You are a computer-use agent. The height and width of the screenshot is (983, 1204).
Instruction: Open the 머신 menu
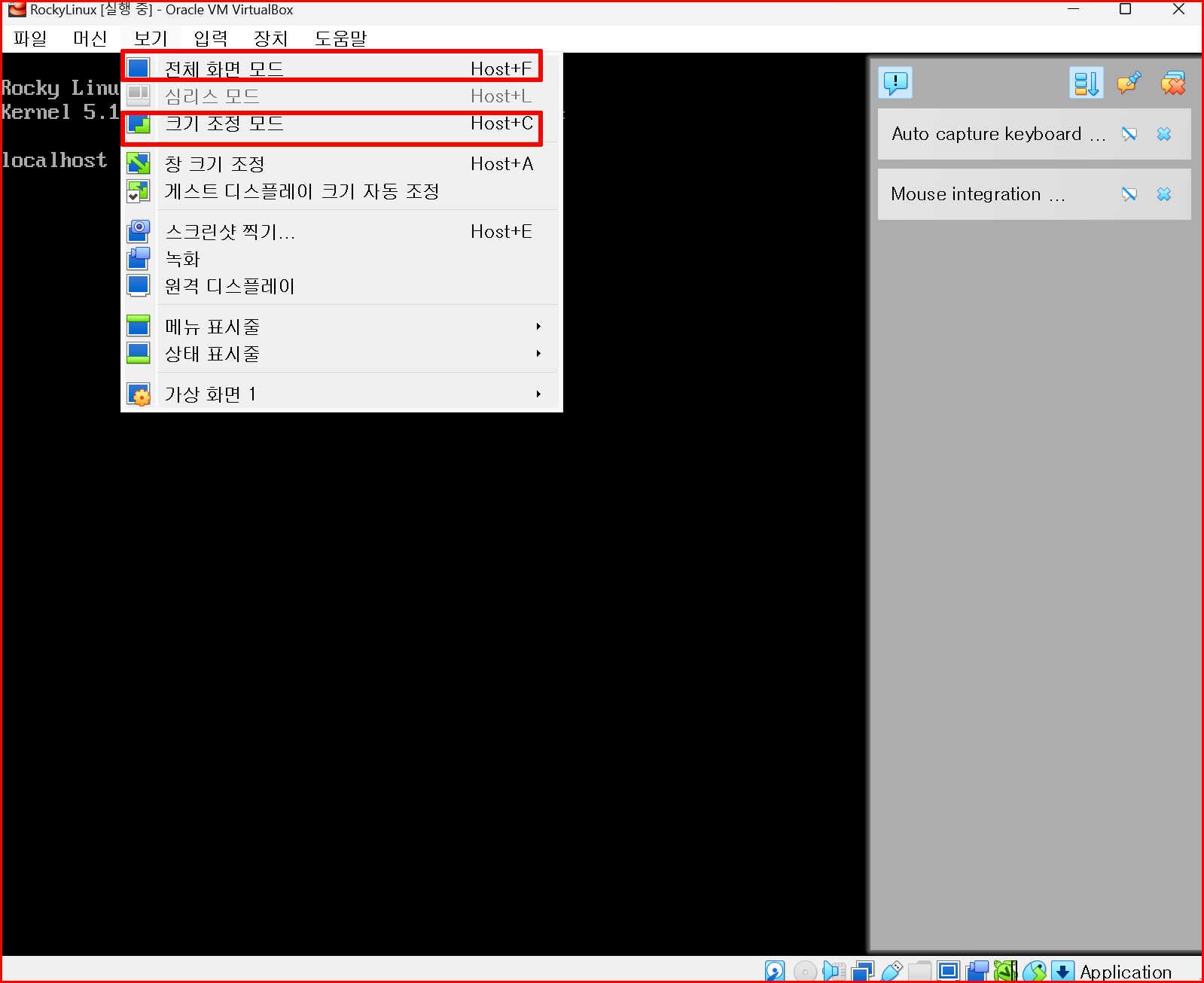(x=90, y=38)
